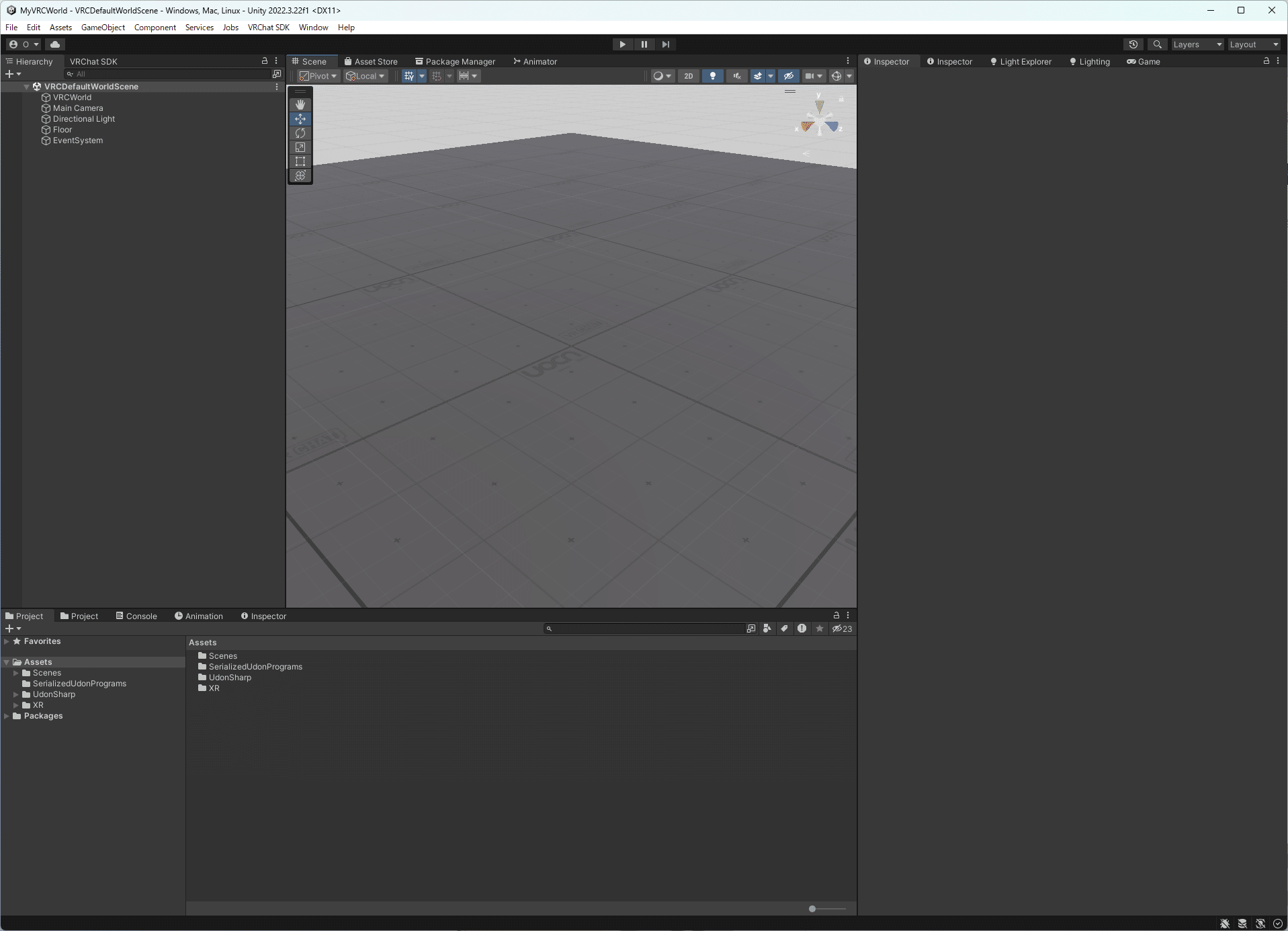Toggle 2D mode in Scene view
Image resolution: width=1288 pixels, height=931 pixels.
point(689,76)
